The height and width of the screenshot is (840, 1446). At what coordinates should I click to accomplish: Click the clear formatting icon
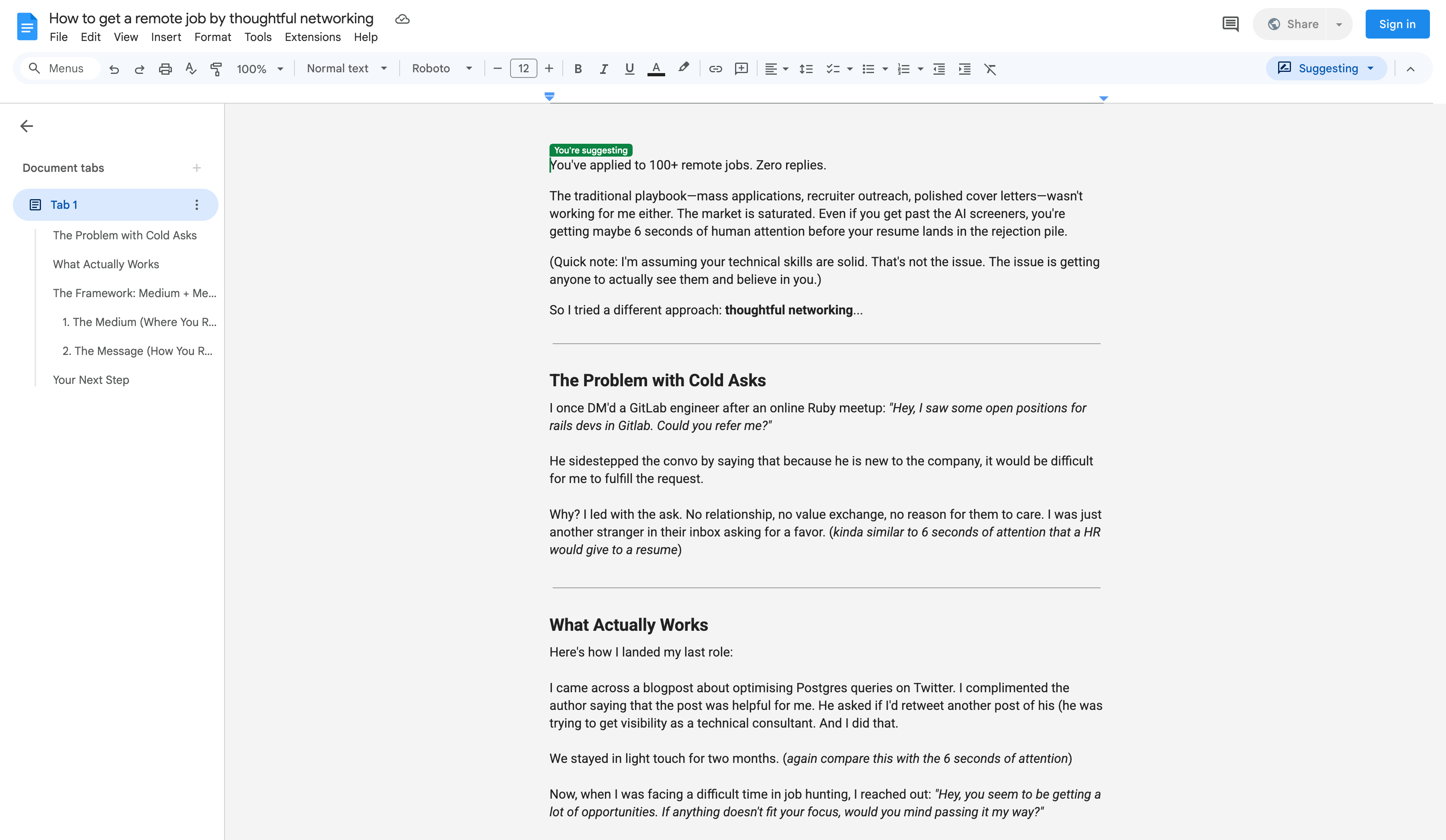[990, 69]
